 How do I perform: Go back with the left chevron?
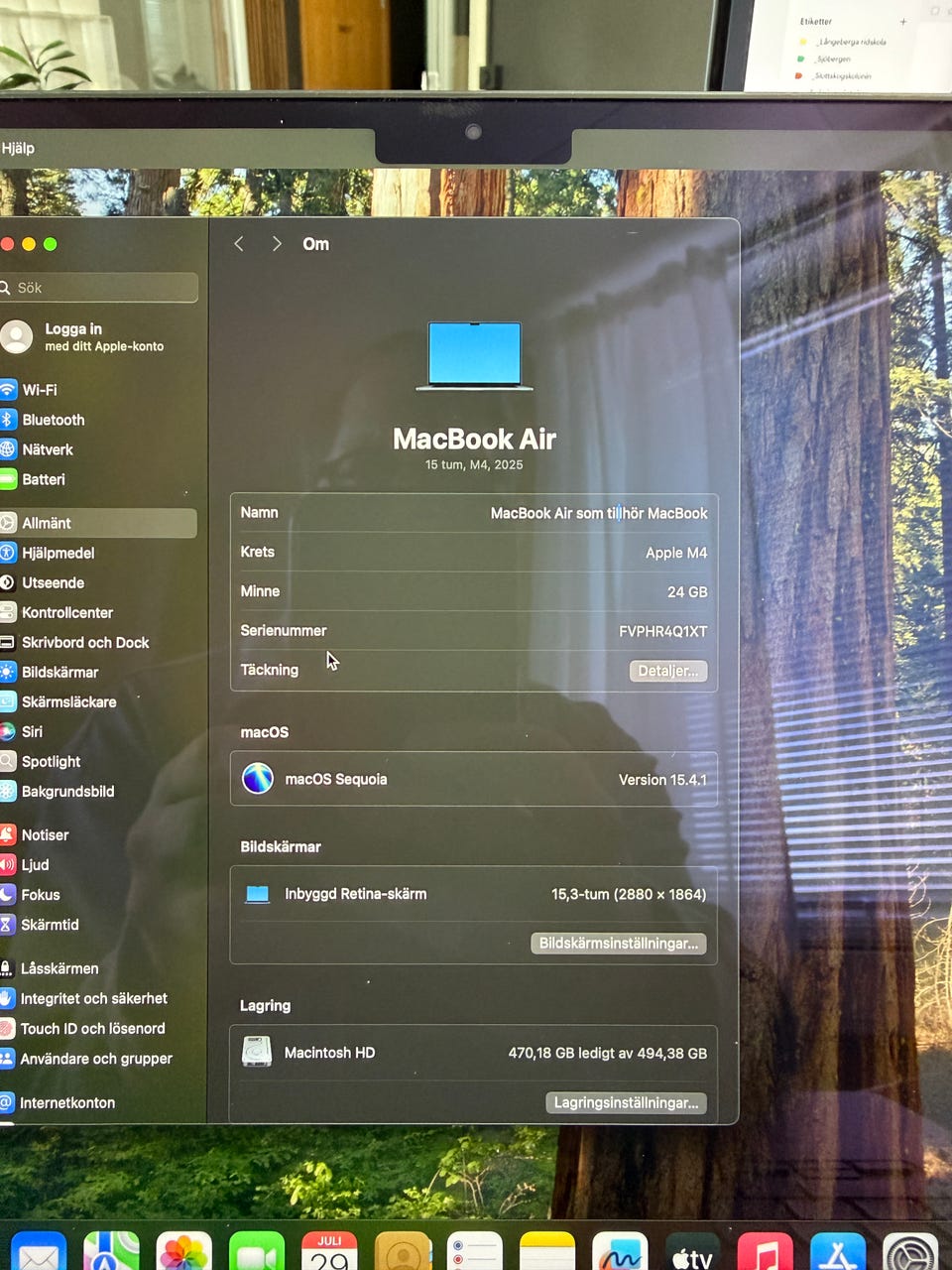click(239, 244)
